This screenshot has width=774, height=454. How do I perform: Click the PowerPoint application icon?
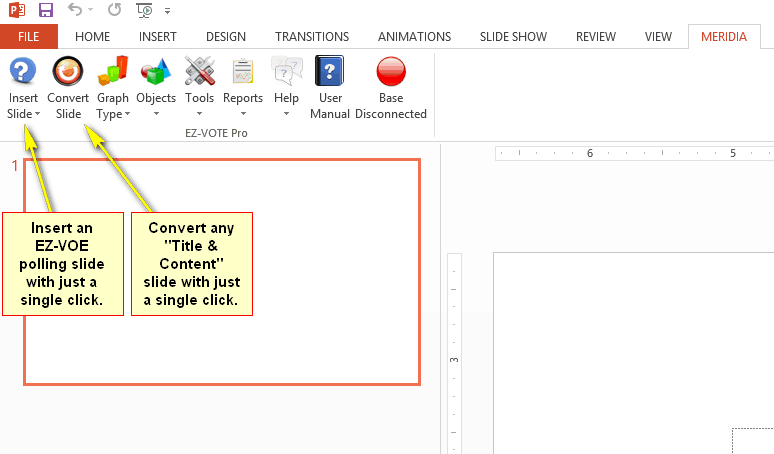(17, 10)
